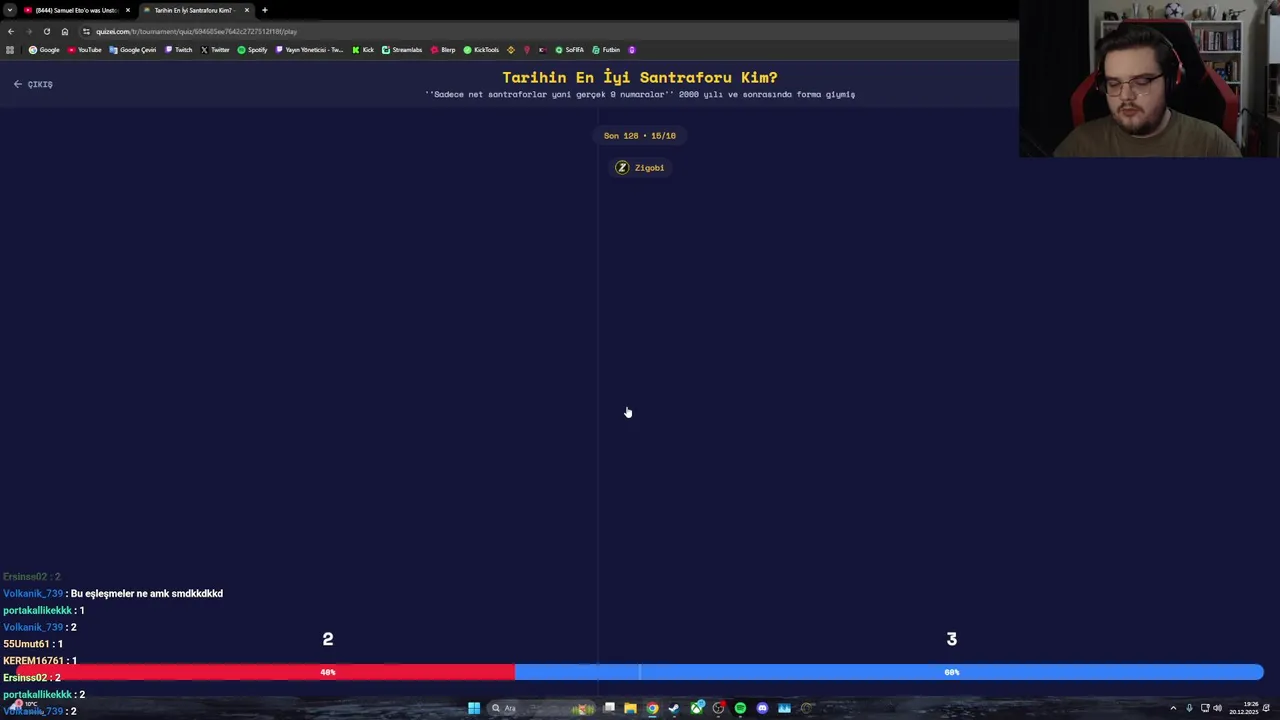Image resolution: width=1280 pixels, height=720 pixels.
Task: Reload the quizei page
Action: click(46, 31)
